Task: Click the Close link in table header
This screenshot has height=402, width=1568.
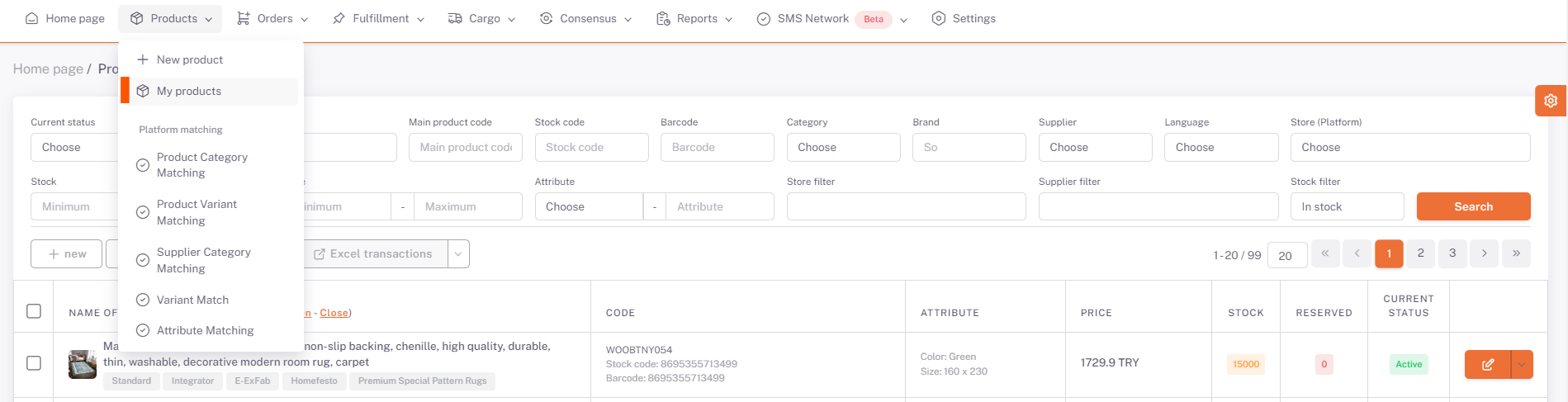Action: (x=334, y=313)
